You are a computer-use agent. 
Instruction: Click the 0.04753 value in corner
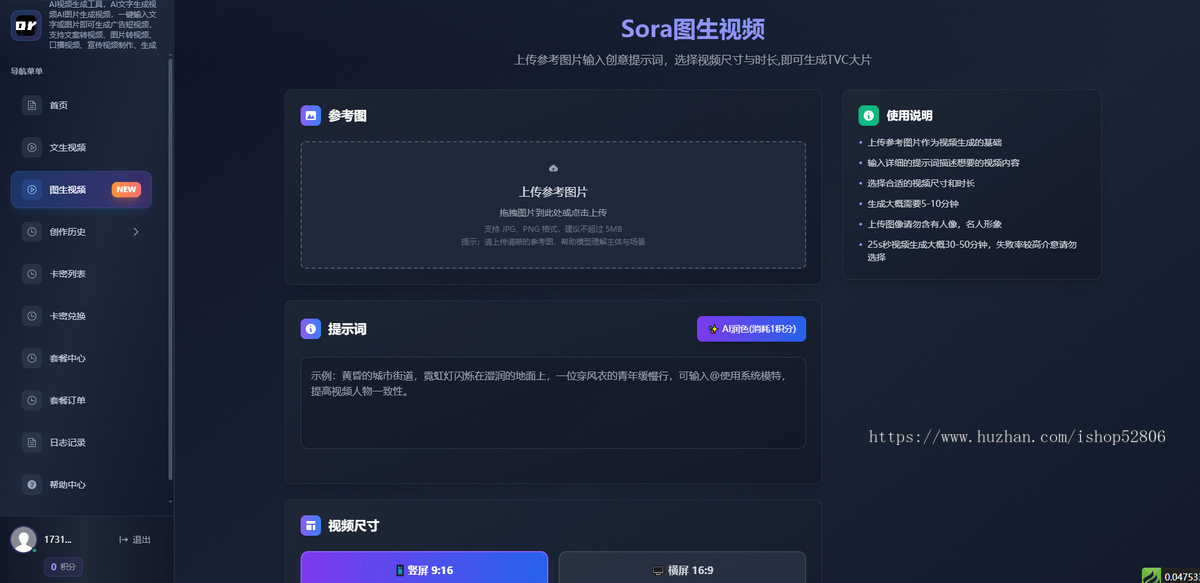coord(1181,576)
